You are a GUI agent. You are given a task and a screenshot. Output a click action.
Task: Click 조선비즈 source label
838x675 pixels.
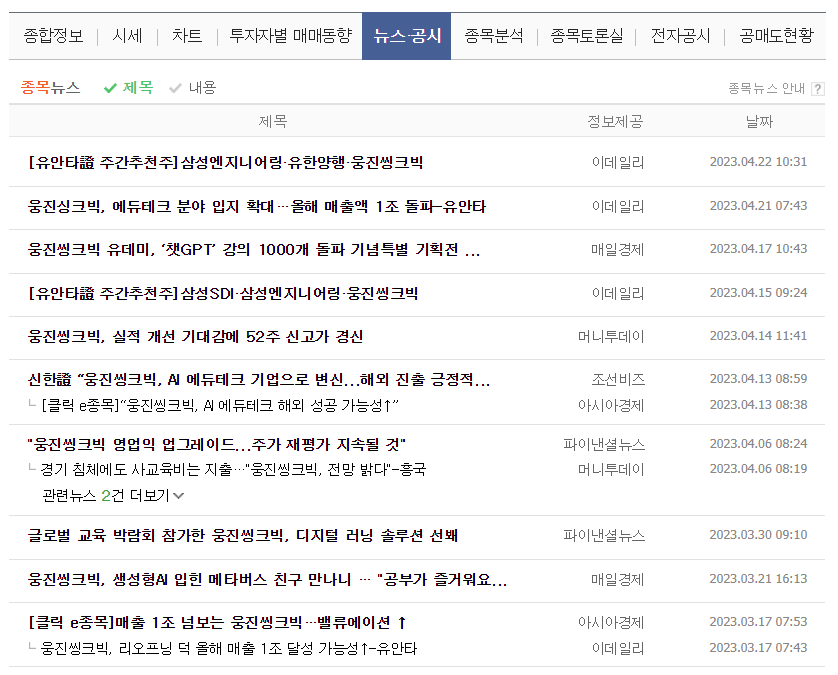pos(618,379)
